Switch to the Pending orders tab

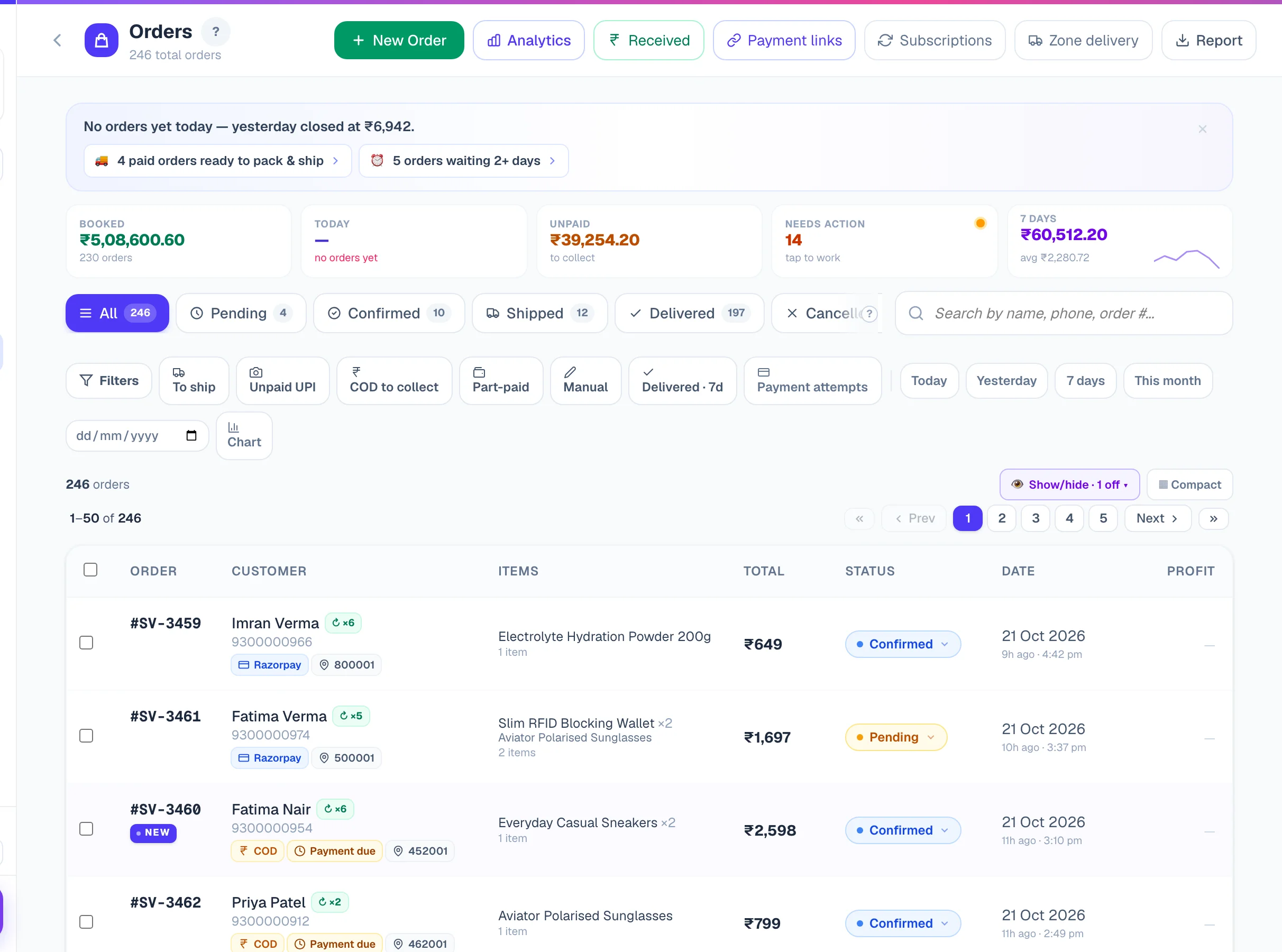click(x=241, y=314)
